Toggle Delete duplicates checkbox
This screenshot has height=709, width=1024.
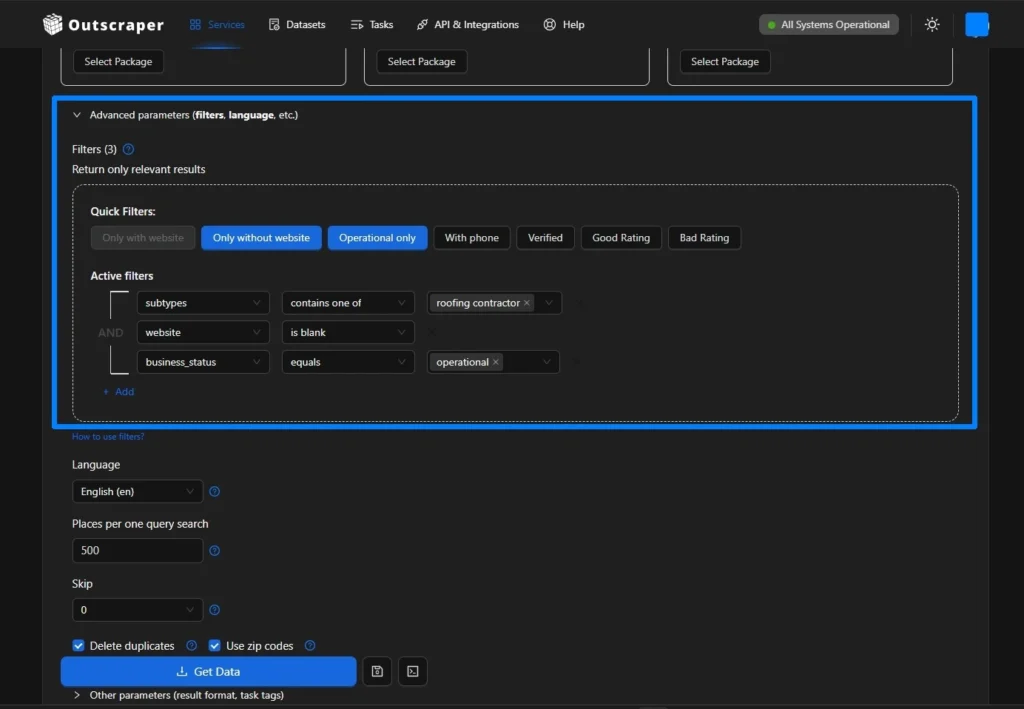pyautogui.click(x=78, y=646)
